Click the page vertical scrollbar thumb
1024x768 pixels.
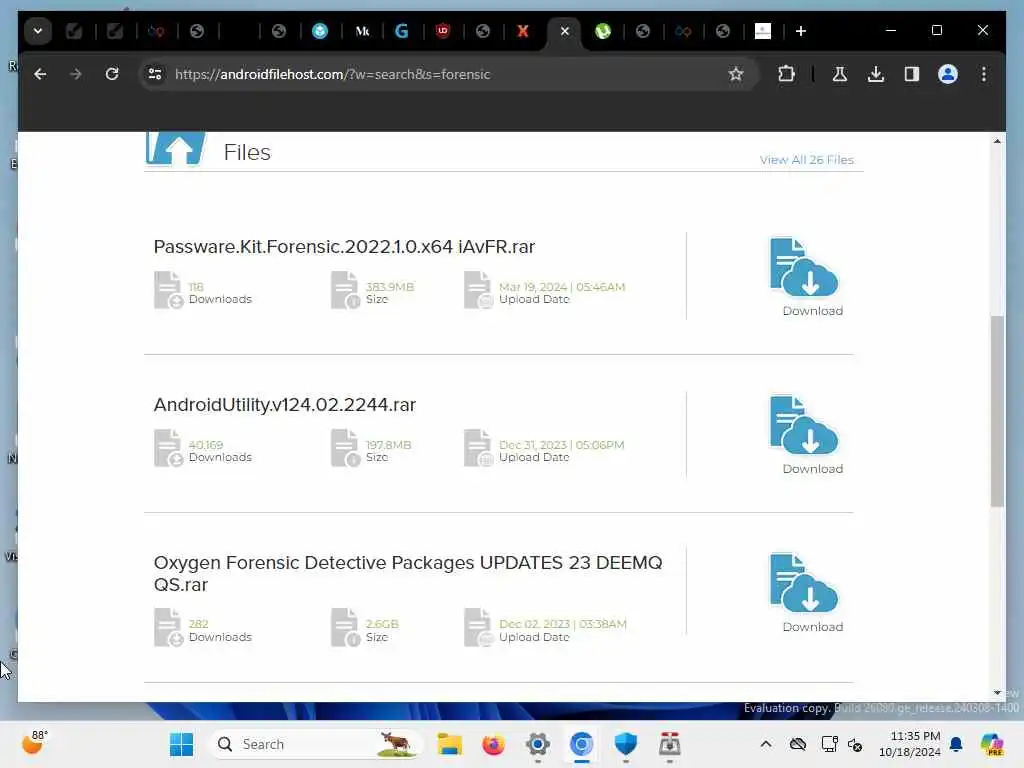coord(997,411)
